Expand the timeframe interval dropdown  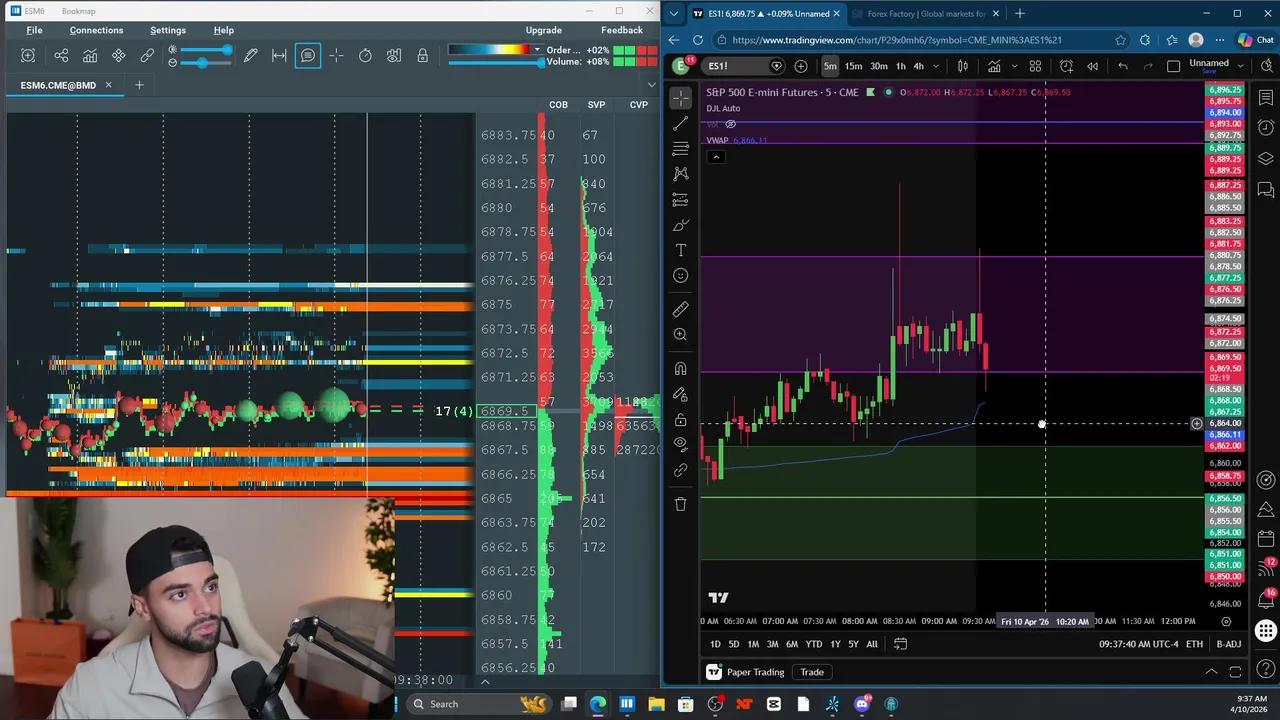pos(936,66)
